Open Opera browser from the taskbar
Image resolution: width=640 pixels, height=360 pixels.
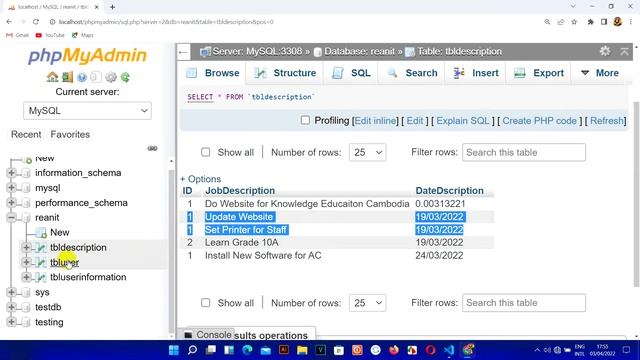coord(431,350)
